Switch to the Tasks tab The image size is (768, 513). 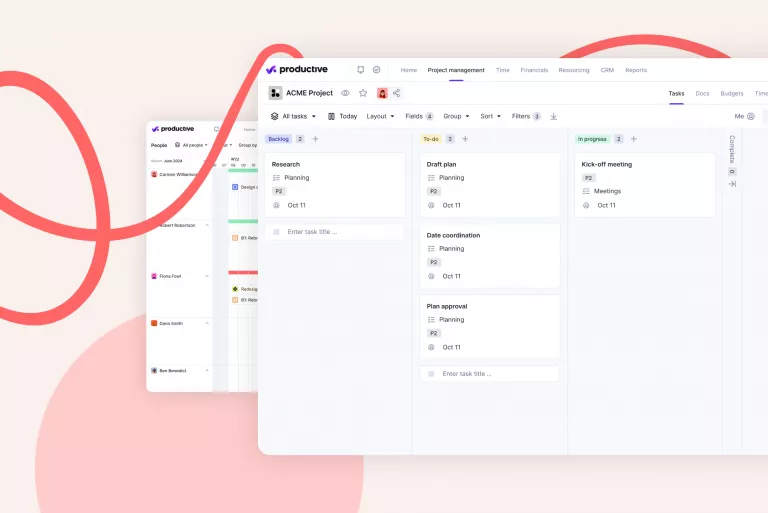pyautogui.click(x=676, y=93)
